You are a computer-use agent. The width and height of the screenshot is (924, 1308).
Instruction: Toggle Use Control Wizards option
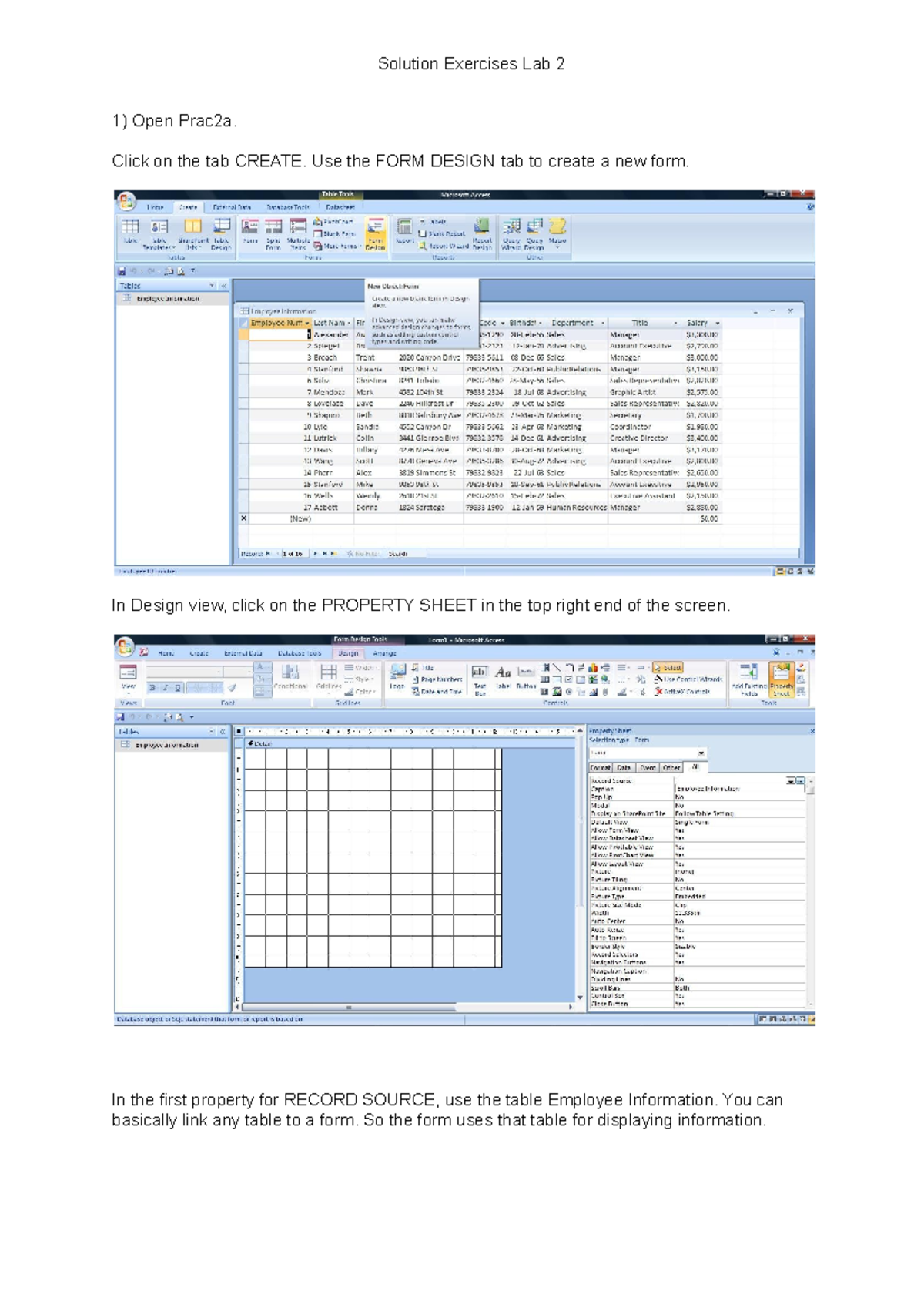(x=688, y=679)
